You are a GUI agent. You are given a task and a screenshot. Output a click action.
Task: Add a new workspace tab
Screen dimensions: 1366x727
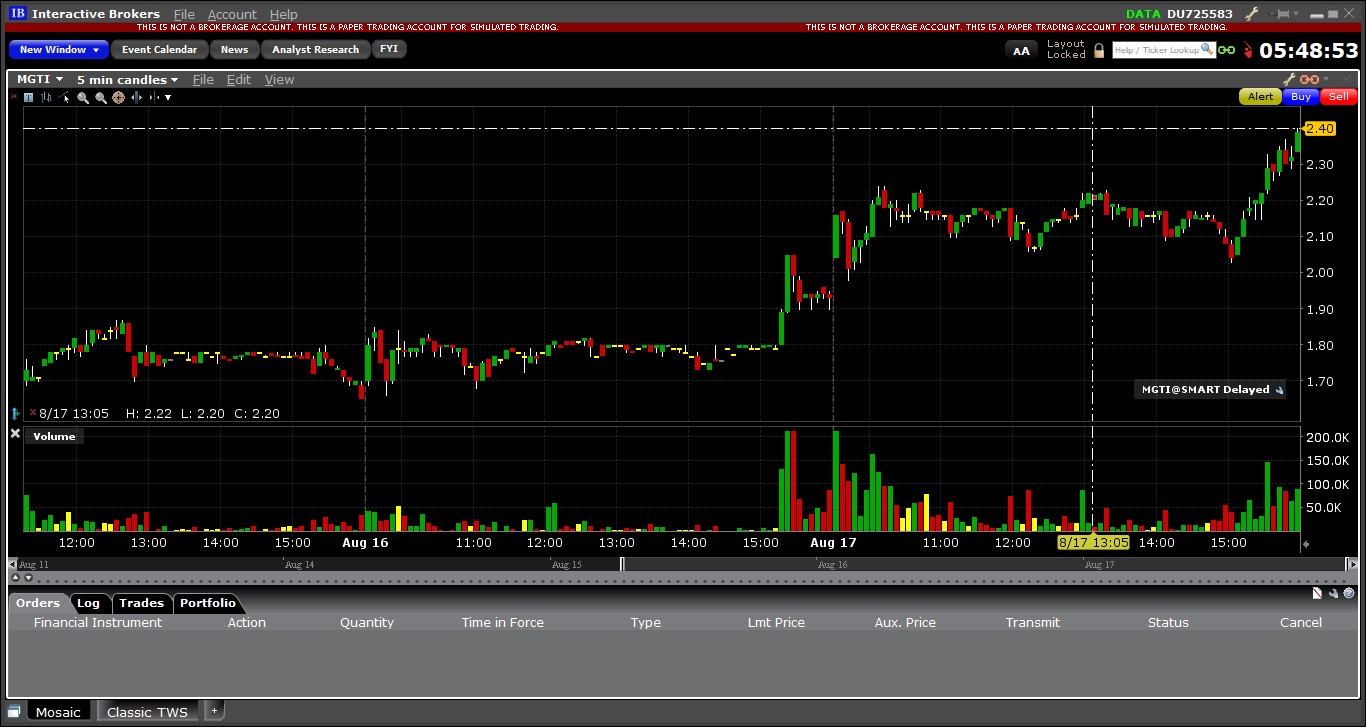click(x=214, y=711)
